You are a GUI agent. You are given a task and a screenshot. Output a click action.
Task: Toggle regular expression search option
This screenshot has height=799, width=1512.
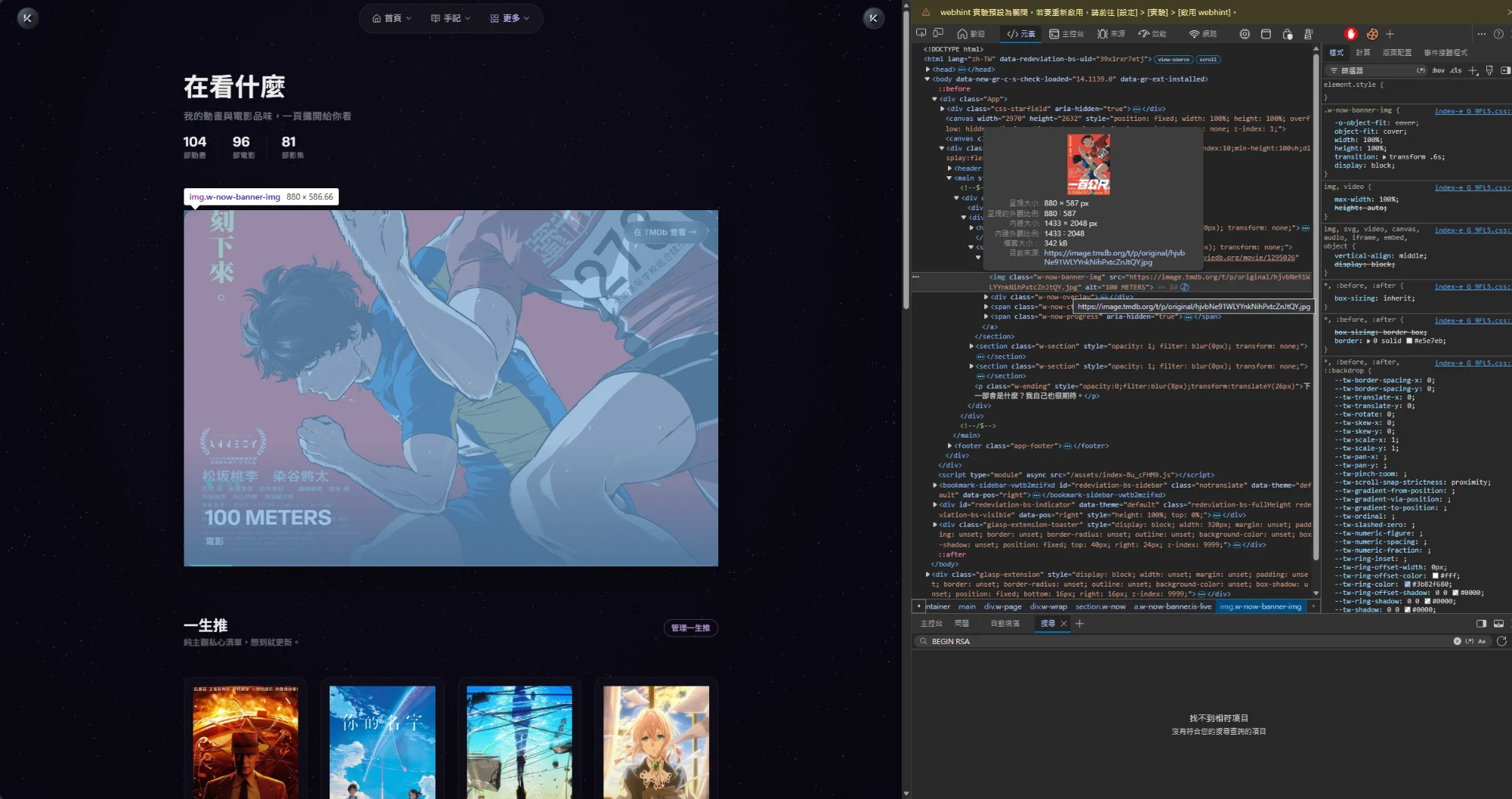coord(1470,641)
